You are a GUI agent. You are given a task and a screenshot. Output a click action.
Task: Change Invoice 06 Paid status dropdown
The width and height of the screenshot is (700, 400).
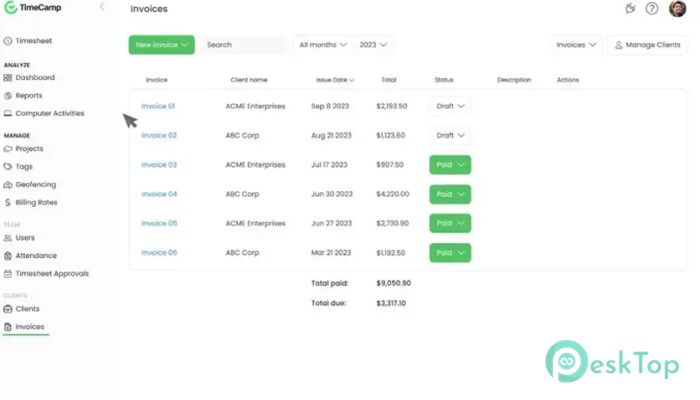click(x=450, y=253)
